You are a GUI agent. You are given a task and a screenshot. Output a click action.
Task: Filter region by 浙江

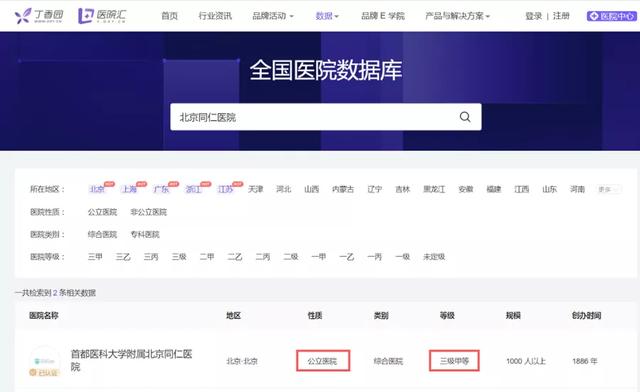click(x=193, y=189)
